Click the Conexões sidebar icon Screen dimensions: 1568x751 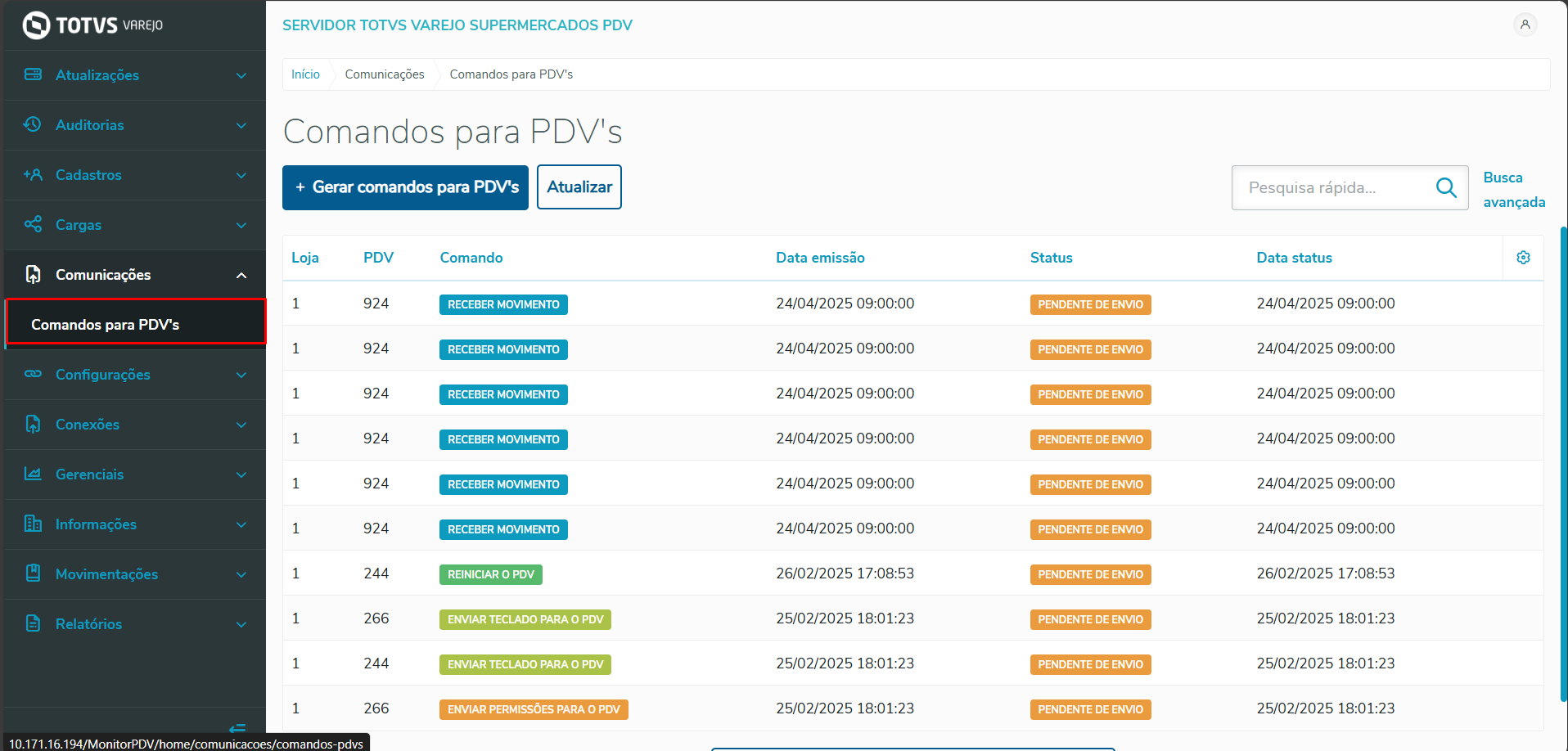click(33, 424)
